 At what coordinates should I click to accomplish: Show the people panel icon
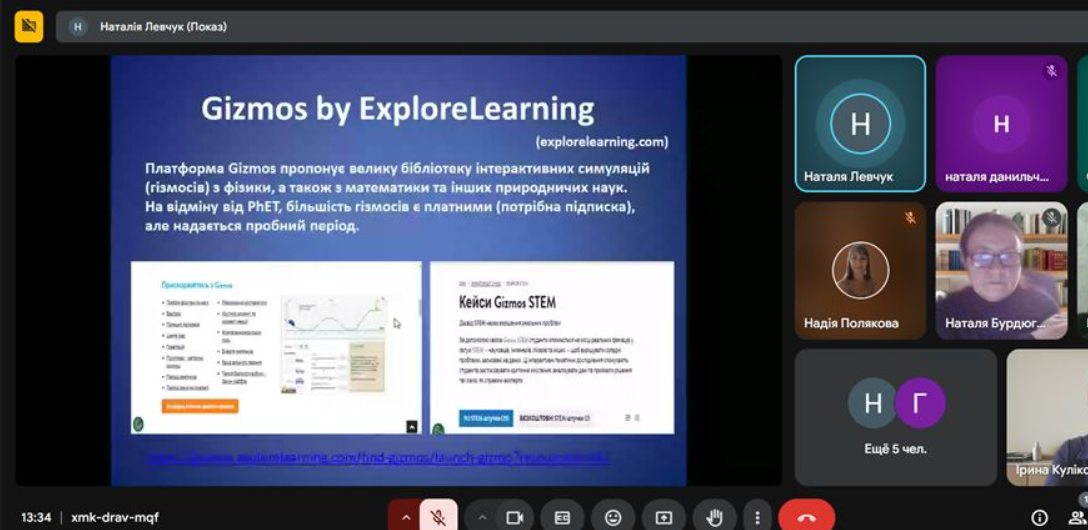pos(1076,518)
